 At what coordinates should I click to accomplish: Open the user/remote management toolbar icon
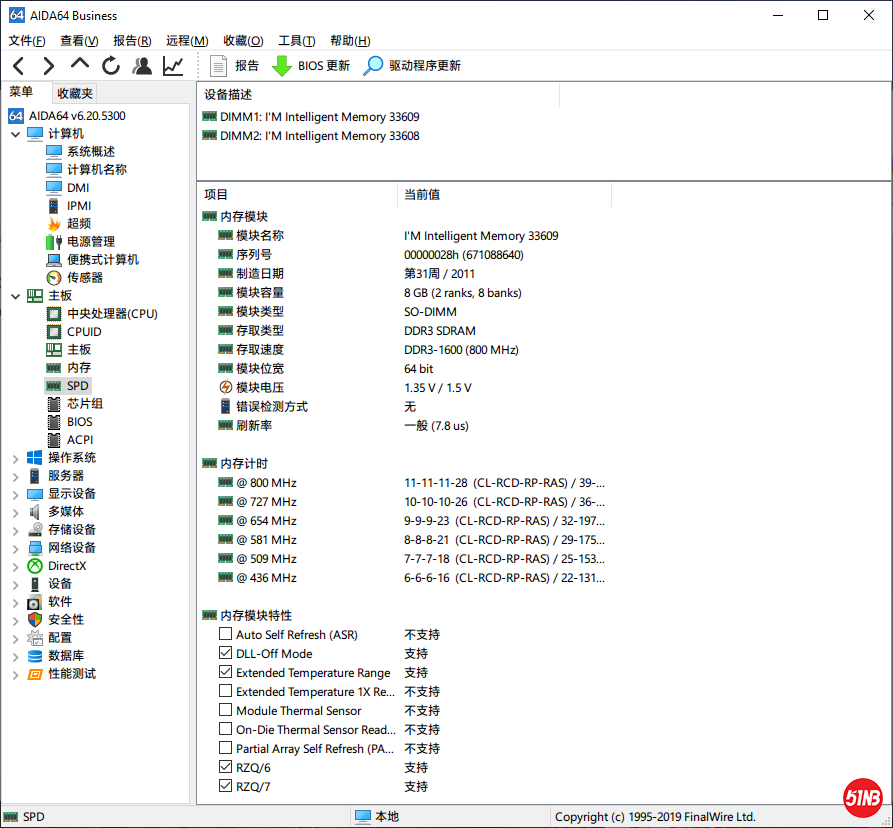pyautogui.click(x=142, y=66)
